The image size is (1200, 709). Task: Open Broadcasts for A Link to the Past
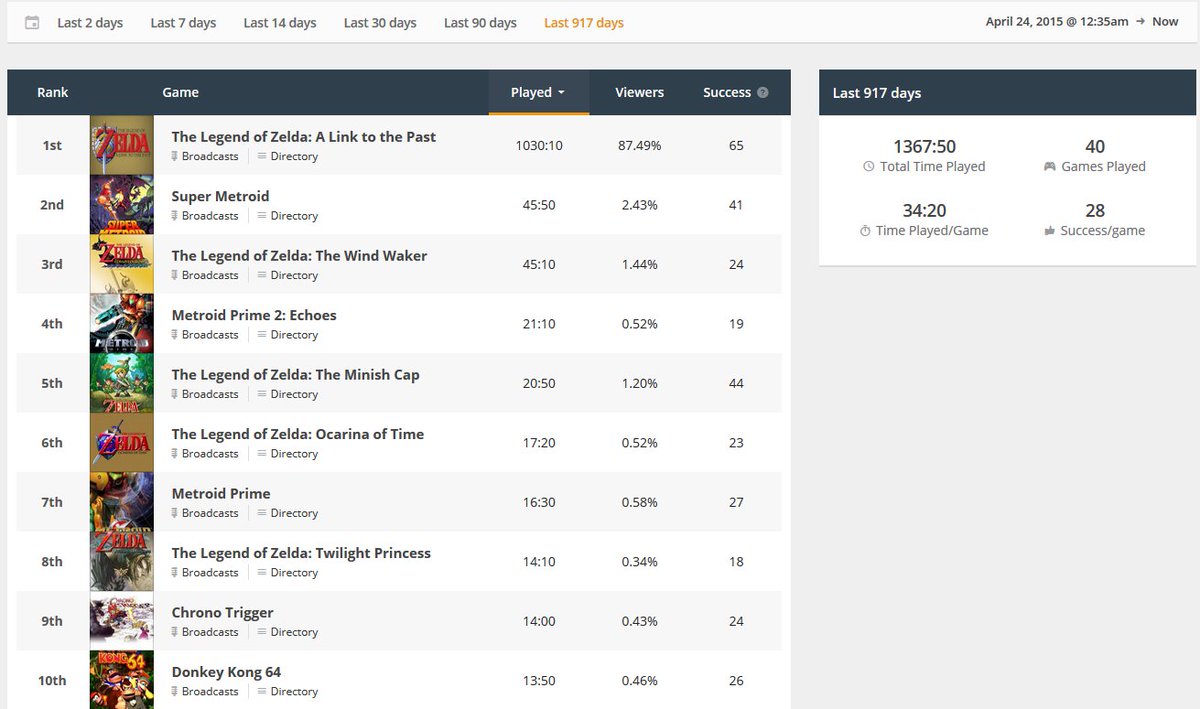(x=205, y=156)
